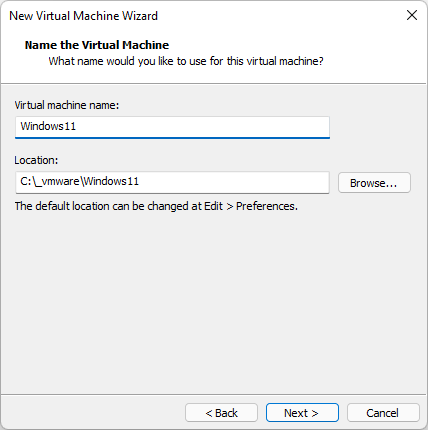Select the 'Name the Virtual Machine' heading
This screenshot has height=430, width=428.
[x=97, y=45]
